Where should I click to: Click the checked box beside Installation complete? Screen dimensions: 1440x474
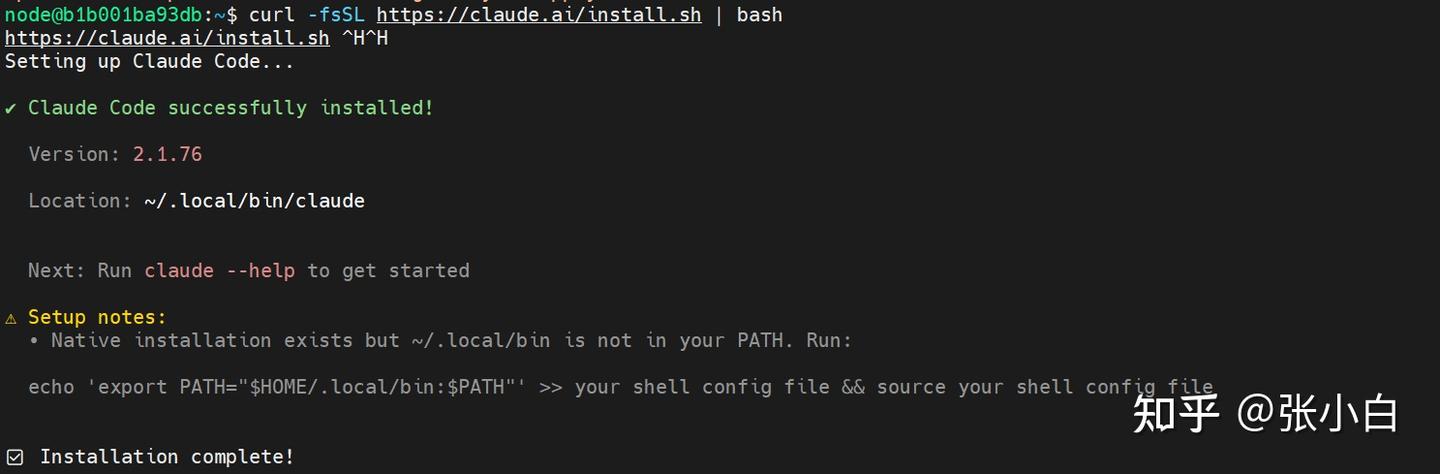15,457
